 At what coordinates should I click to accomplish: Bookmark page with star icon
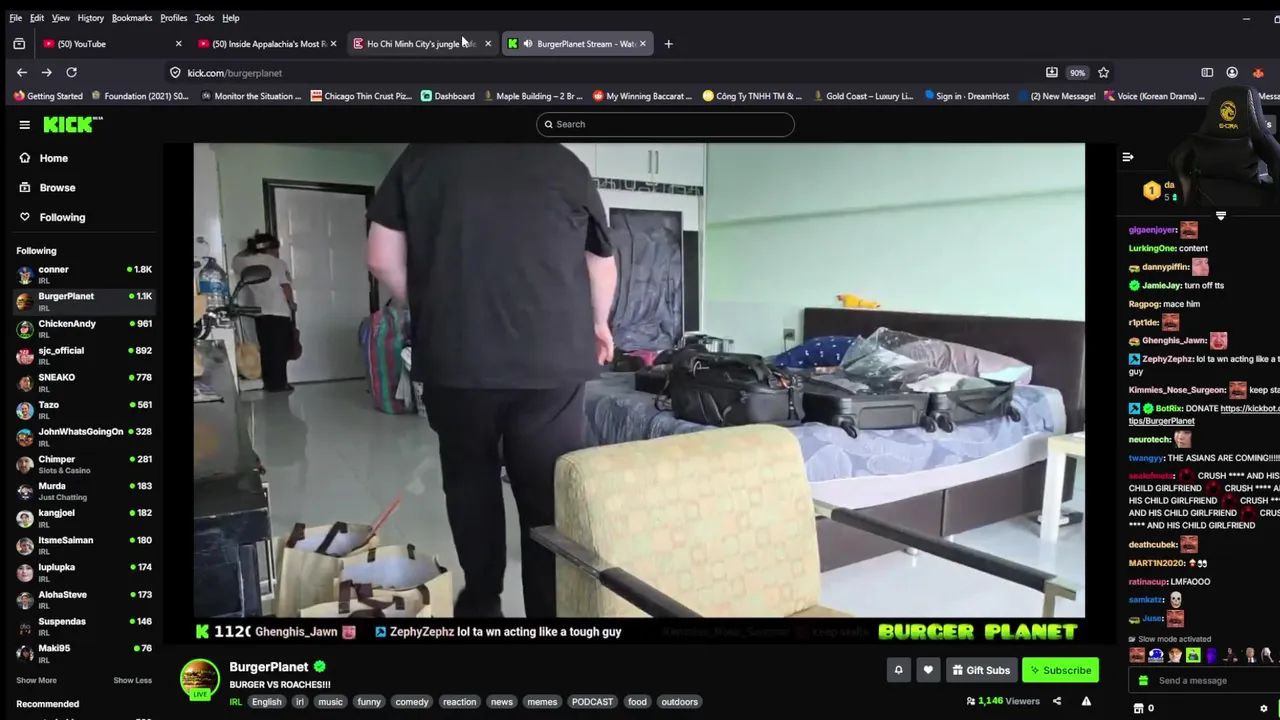[1104, 72]
